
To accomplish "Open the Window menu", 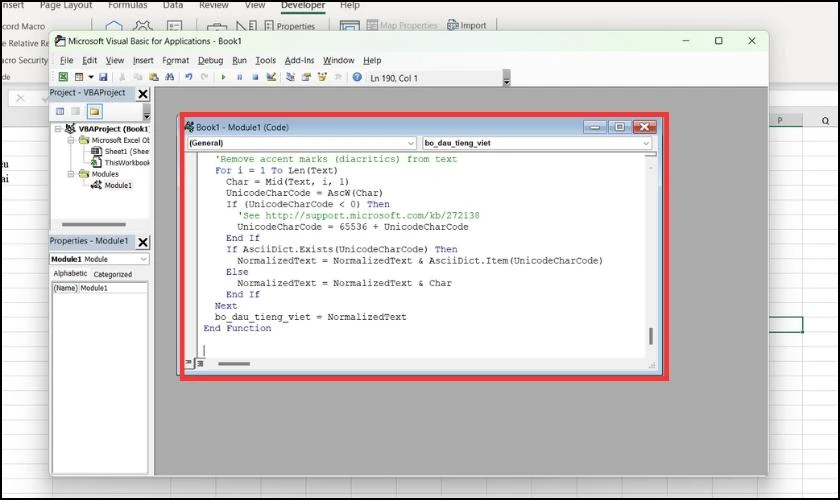I will pyautogui.click(x=339, y=61).
